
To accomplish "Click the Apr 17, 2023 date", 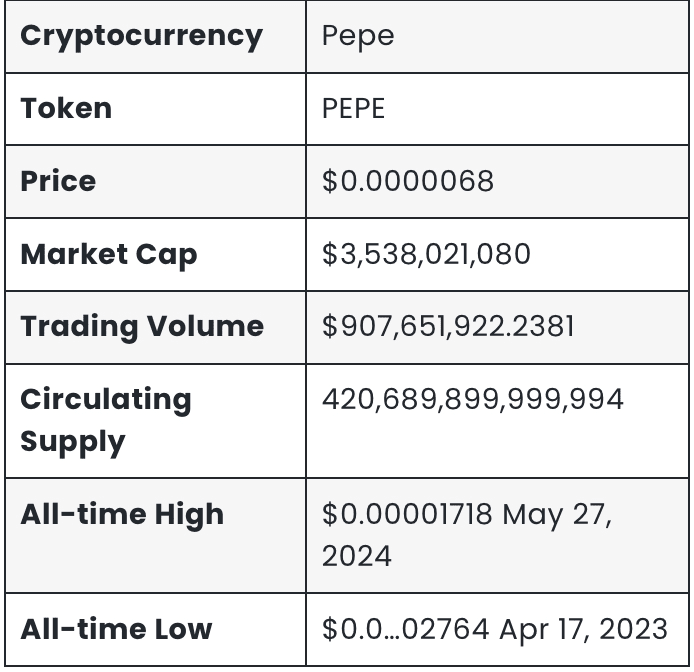I will point(582,629).
